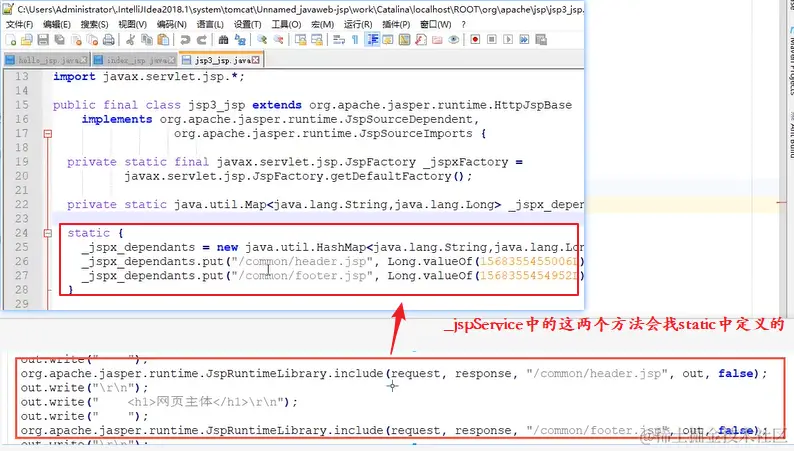Collapse the class fold marker on line 17

[48, 134]
